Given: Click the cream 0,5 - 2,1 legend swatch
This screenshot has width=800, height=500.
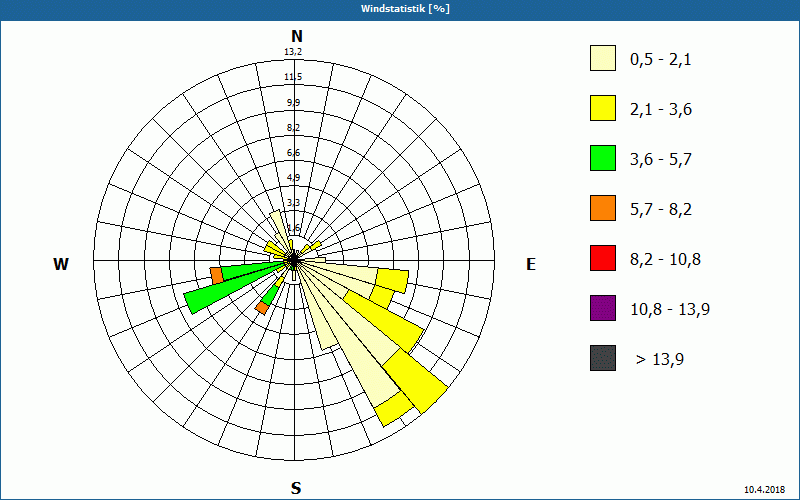Looking at the screenshot, I should pyautogui.click(x=603, y=58).
